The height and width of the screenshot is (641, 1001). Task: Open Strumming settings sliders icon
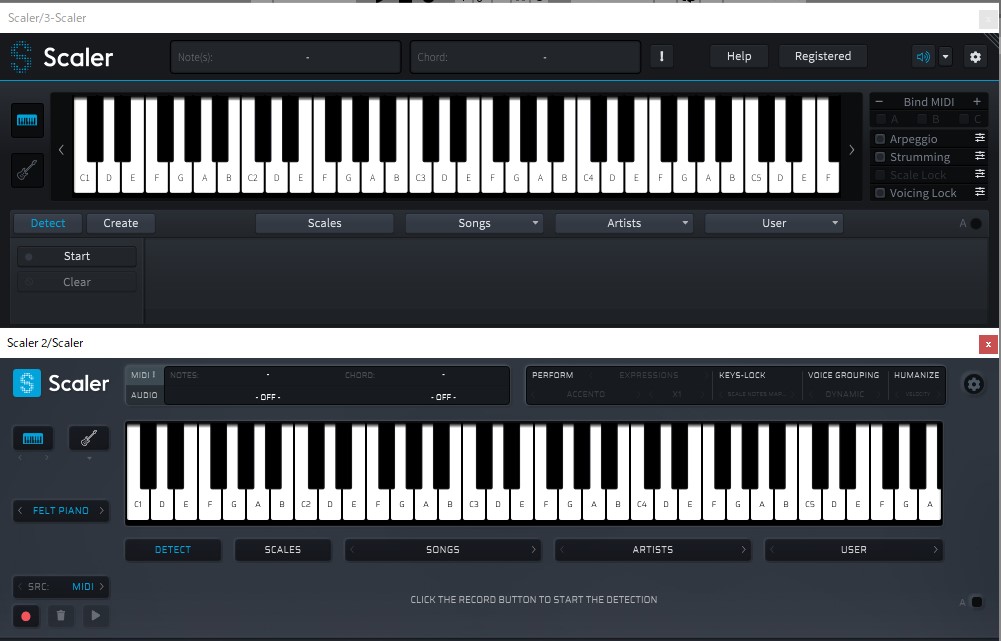point(979,156)
